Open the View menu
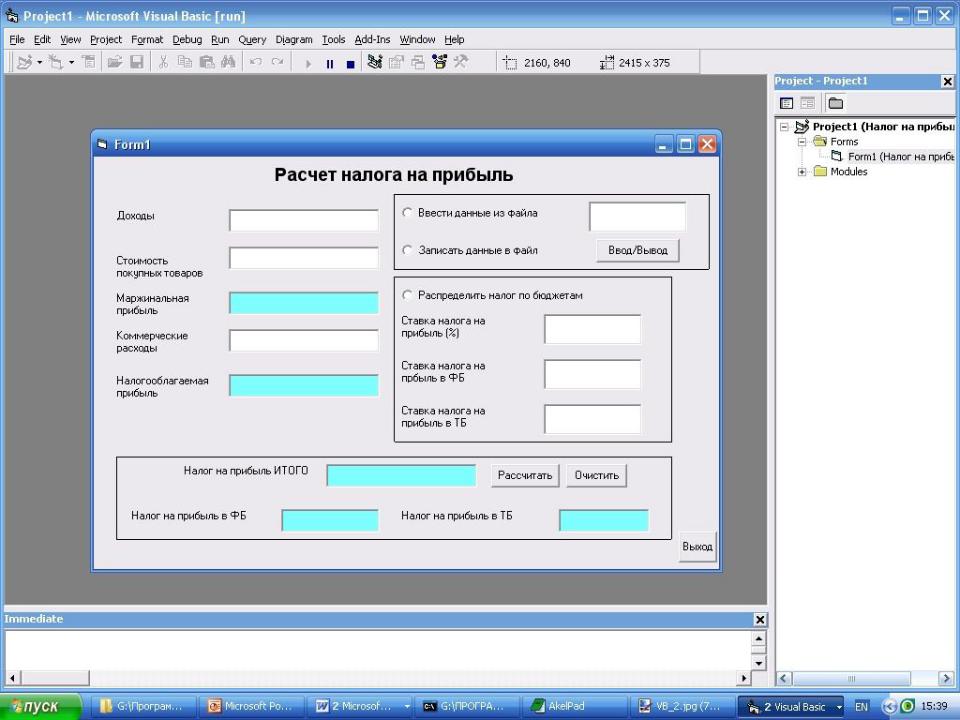The width and height of the screenshot is (960, 720). coord(70,40)
